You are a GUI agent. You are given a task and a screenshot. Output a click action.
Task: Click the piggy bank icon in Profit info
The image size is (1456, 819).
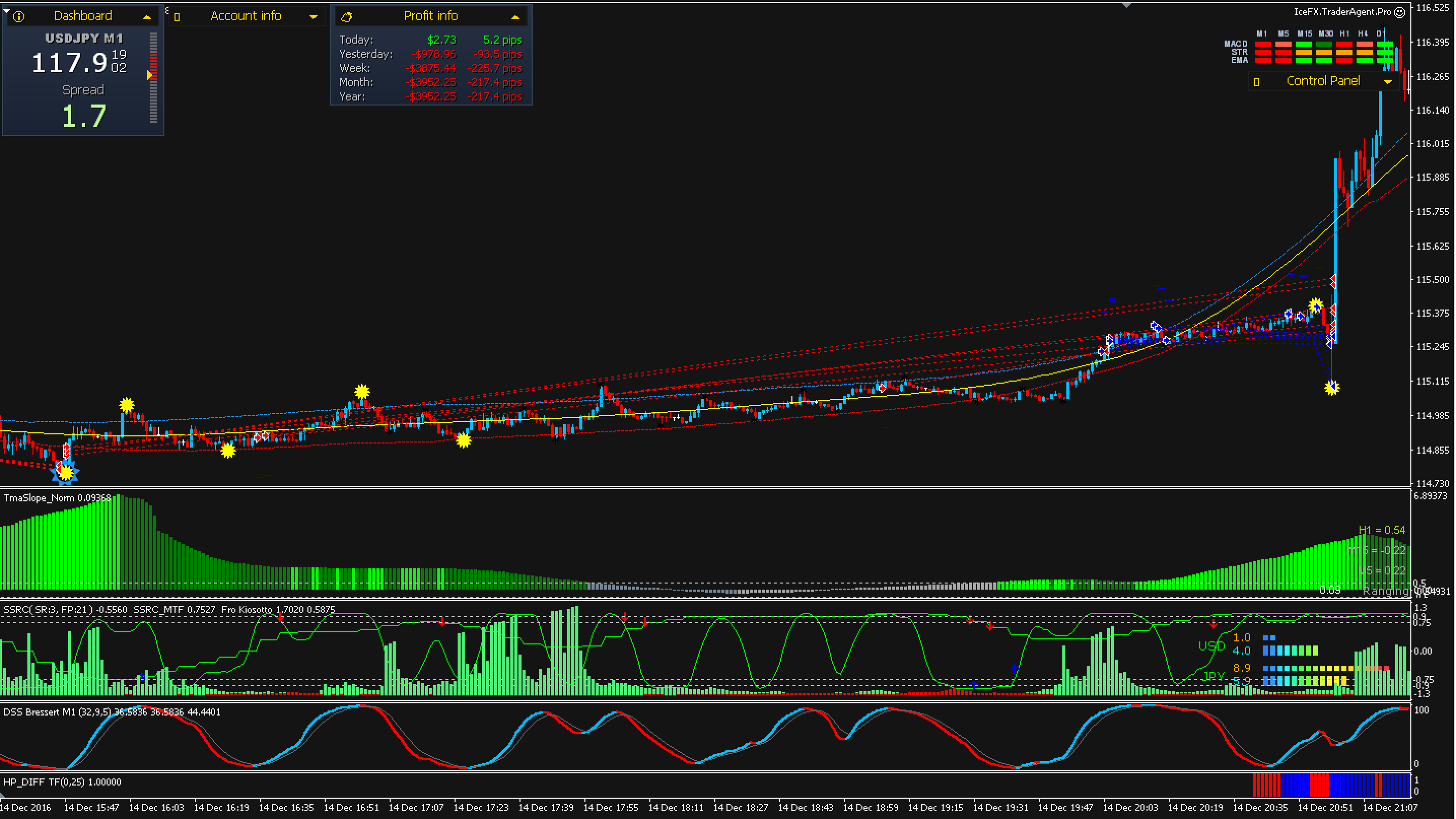(346, 17)
